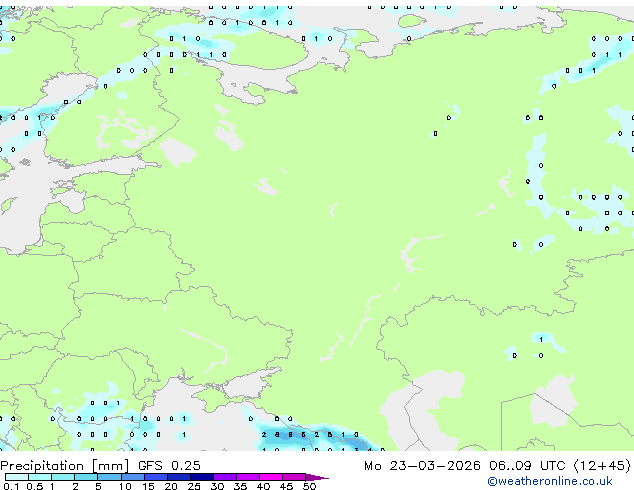Click the '40' legend scale value

[x=263, y=486]
